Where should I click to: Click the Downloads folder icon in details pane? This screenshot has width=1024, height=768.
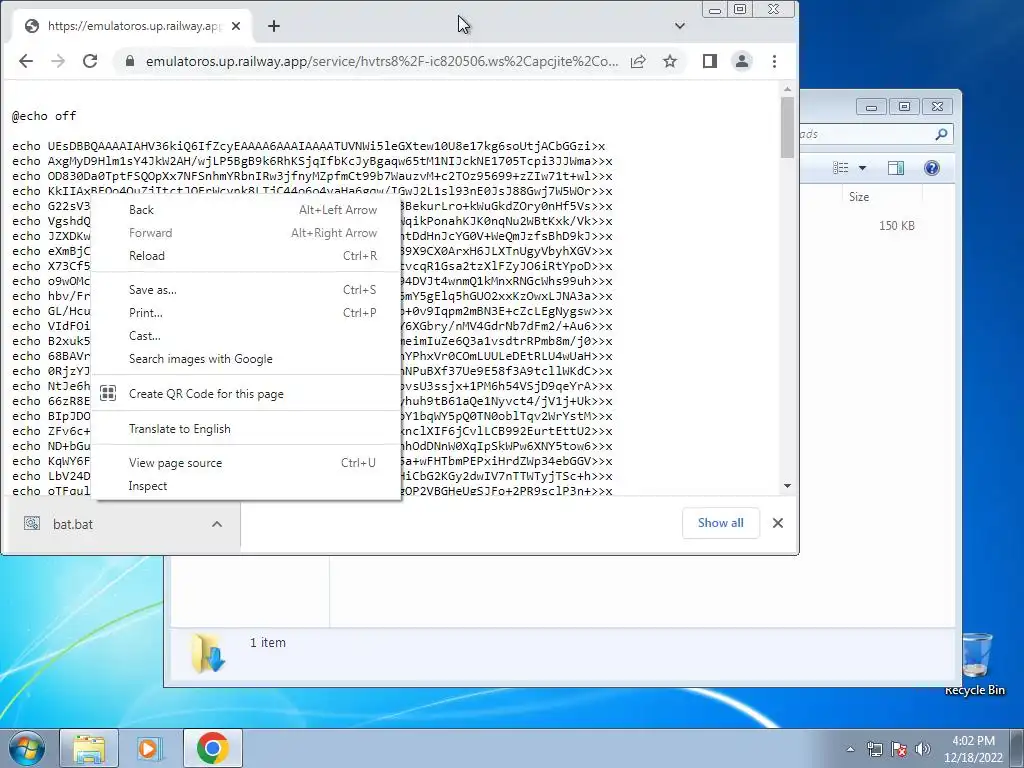tap(208, 652)
